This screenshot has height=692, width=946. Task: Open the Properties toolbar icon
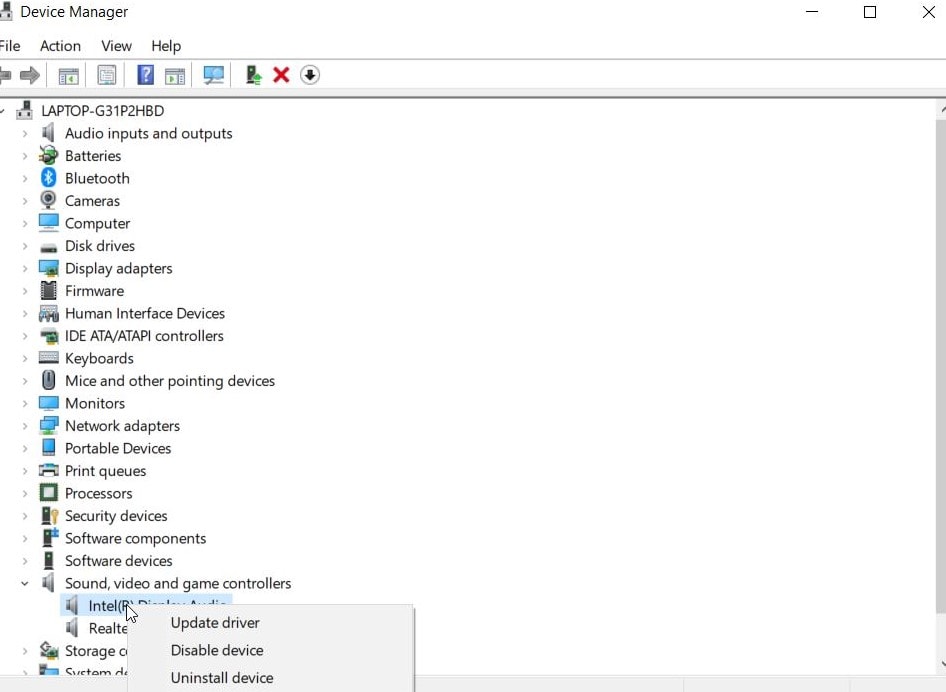107,75
